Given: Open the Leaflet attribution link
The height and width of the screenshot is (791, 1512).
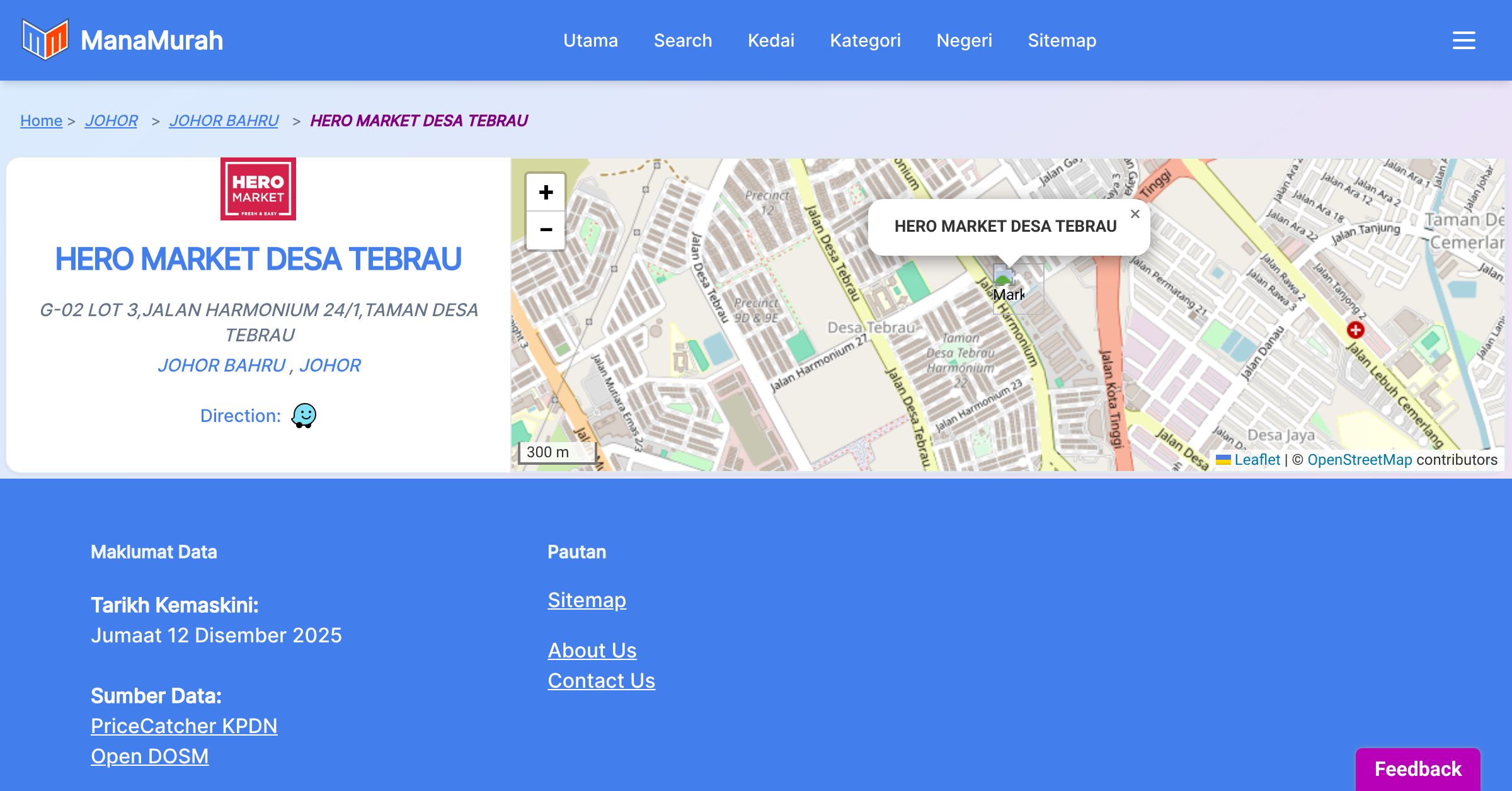Looking at the screenshot, I should click(1257, 460).
